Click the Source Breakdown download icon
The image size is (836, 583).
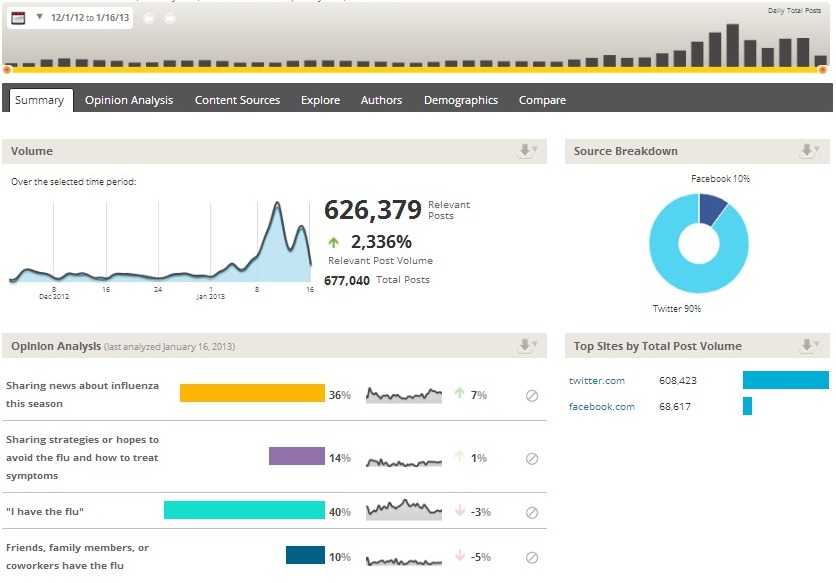click(808, 151)
